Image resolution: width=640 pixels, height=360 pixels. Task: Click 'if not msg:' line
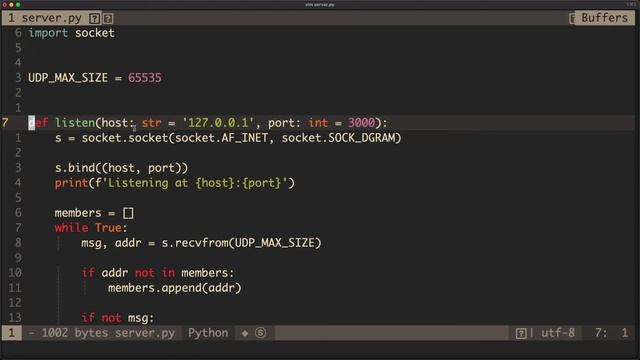tap(118, 318)
